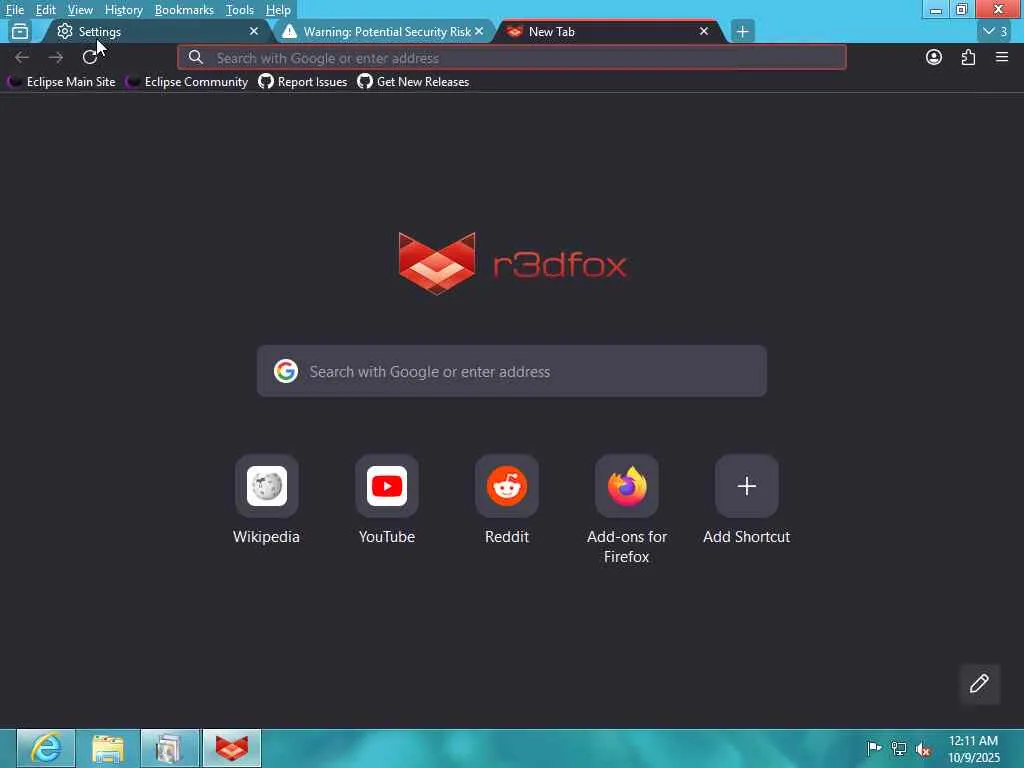This screenshot has width=1024, height=768.
Task: Go back with the back arrow
Action: tap(22, 57)
